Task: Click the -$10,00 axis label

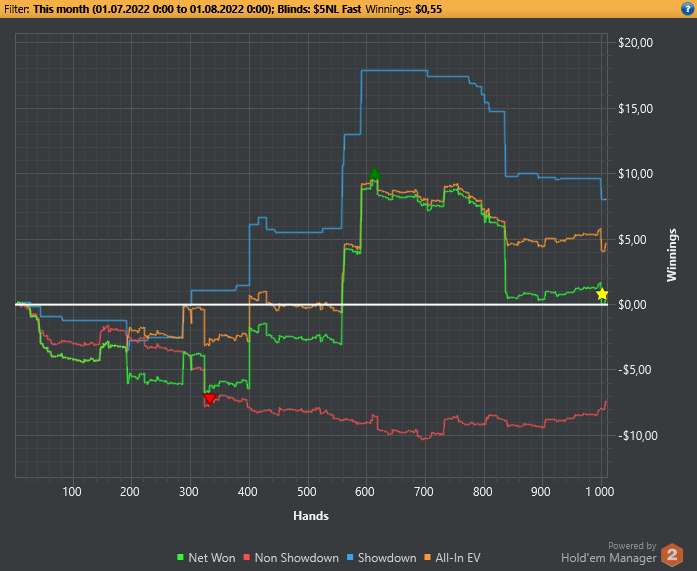Action: pos(636,435)
